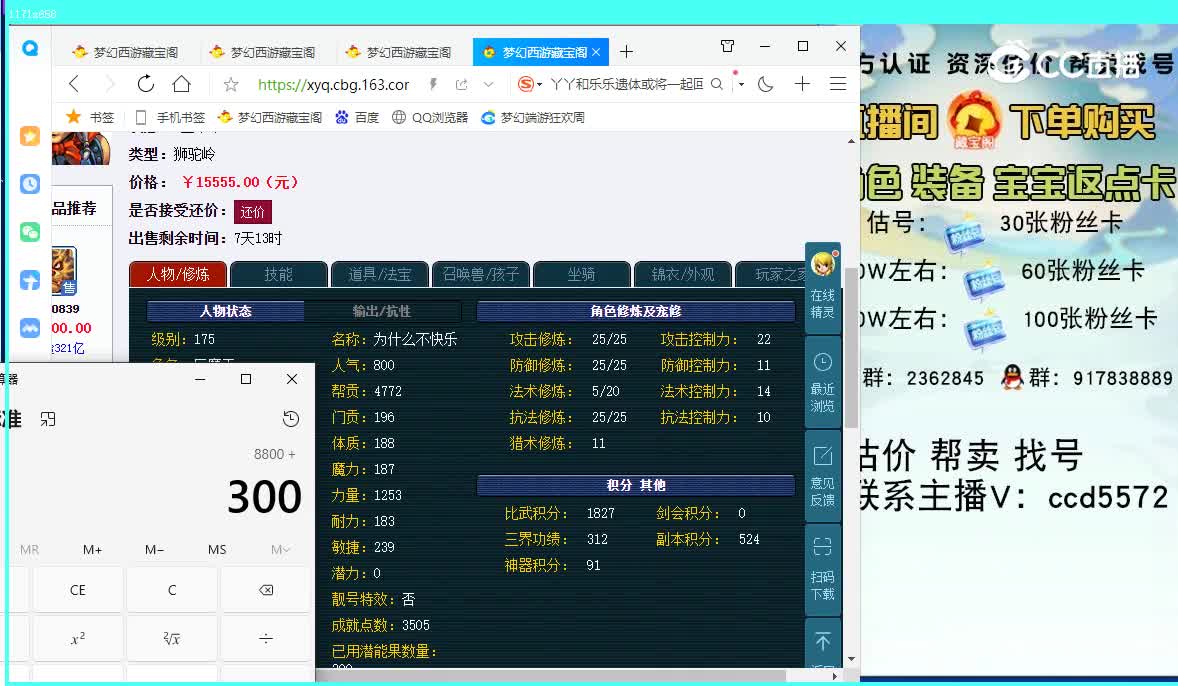Reload the page with the refresh icon
This screenshot has width=1178, height=686.
click(146, 84)
